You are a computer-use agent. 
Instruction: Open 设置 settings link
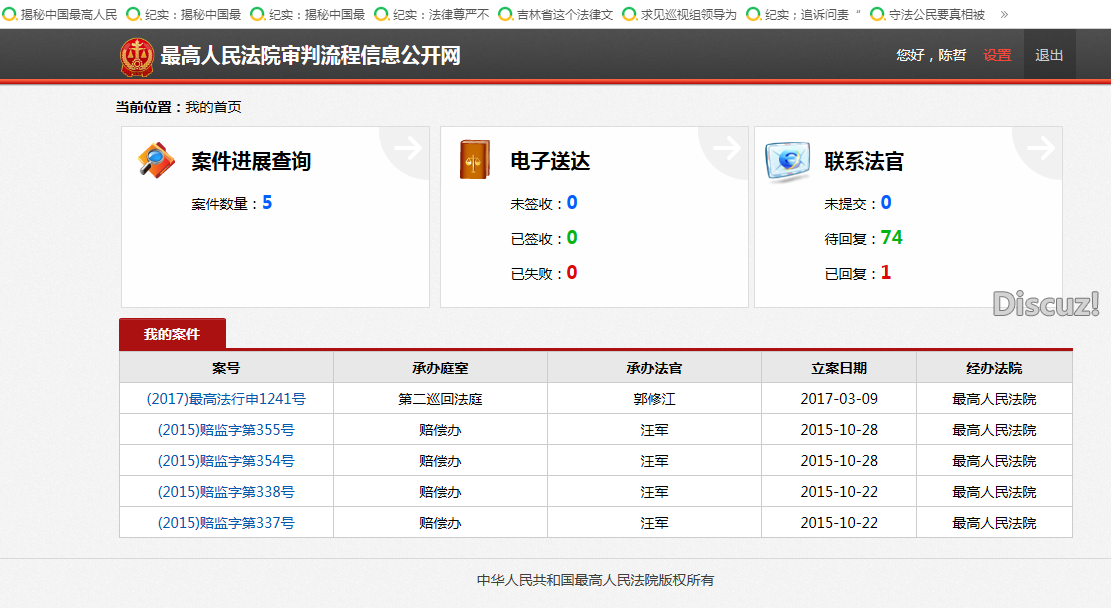[x=997, y=55]
